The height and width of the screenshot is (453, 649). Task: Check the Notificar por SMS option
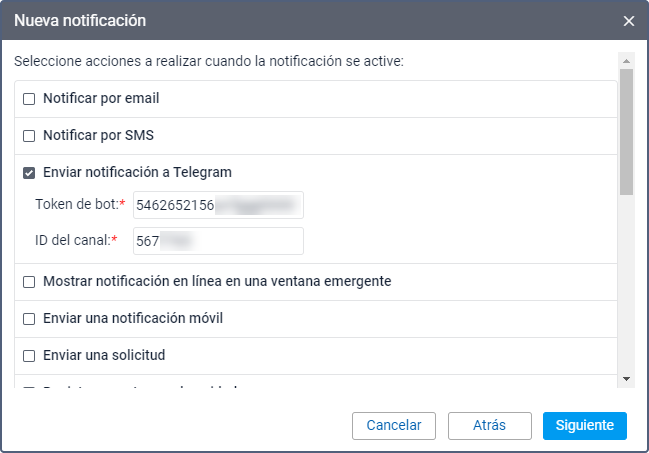[x=29, y=136]
